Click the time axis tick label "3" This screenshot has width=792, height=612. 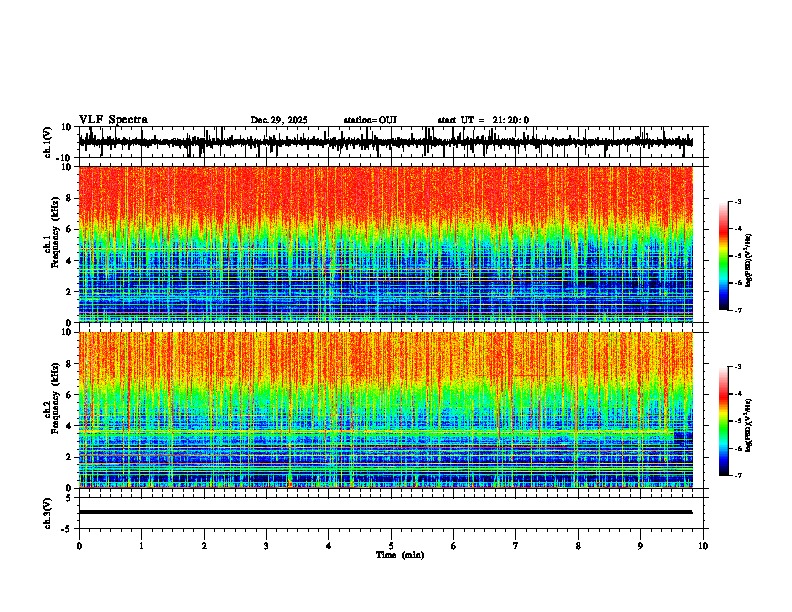coord(266,546)
